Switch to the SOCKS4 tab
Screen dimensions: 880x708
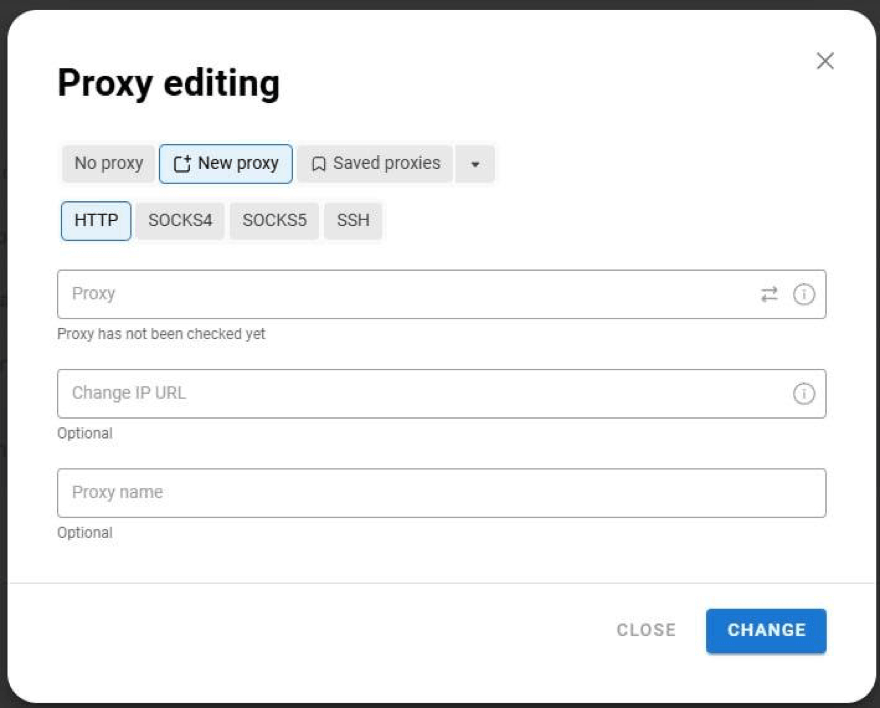coord(179,220)
